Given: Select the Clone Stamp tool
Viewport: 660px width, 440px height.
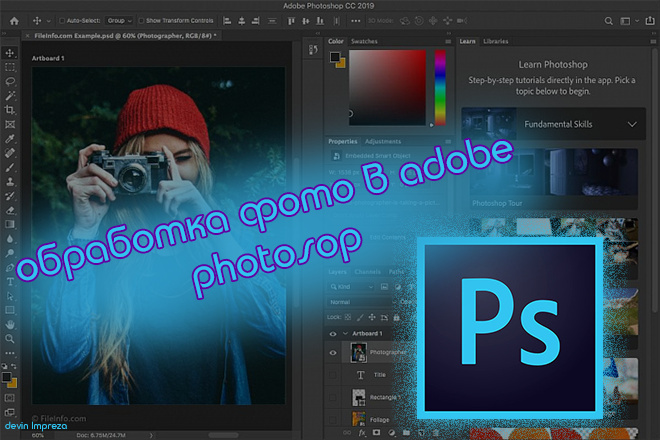Looking at the screenshot, I should [10, 181].
